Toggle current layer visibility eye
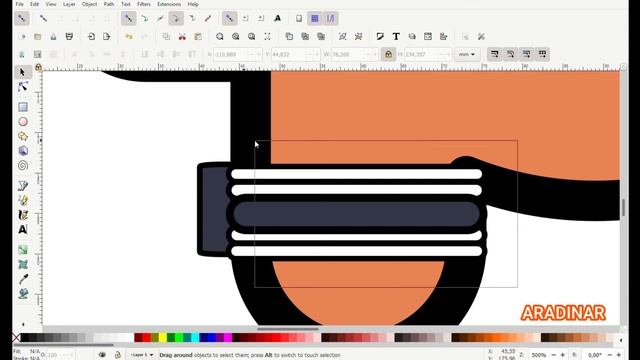The image size is (640, 360). pyautogui.click(x=102, y=355)
